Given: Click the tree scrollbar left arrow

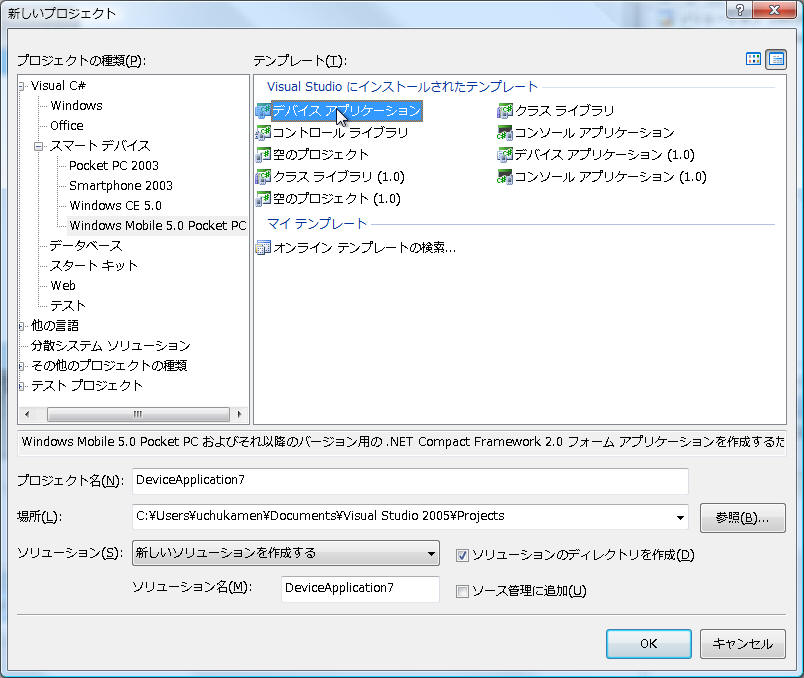Looking at the screenshot, I should point(27,414).
